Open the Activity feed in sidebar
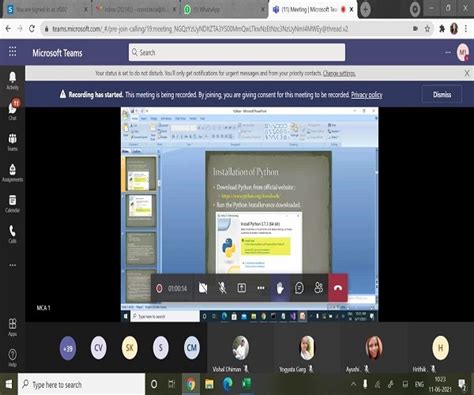 [12, 81]
